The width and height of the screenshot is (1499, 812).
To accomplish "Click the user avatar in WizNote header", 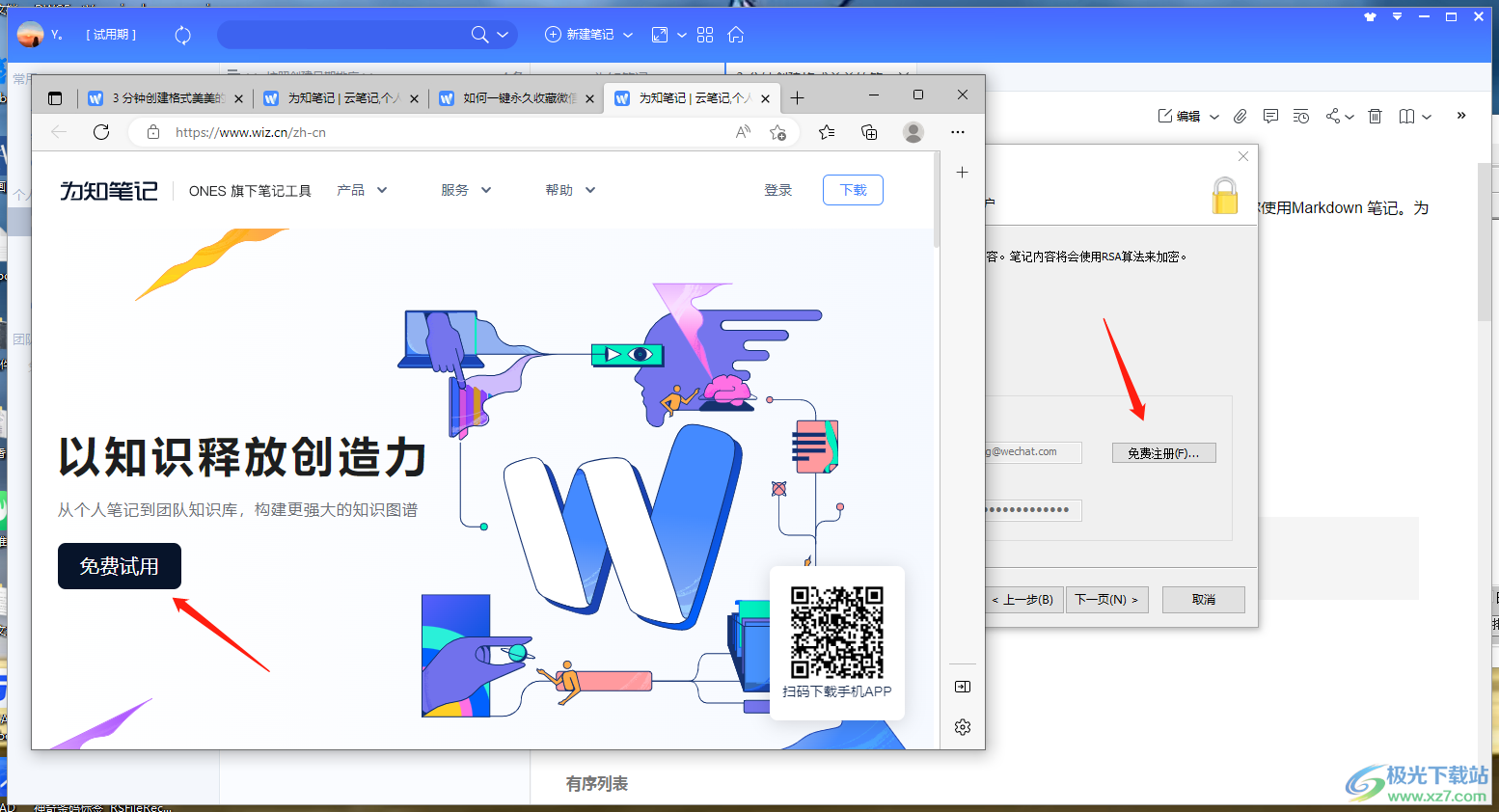I will (31, 35).
